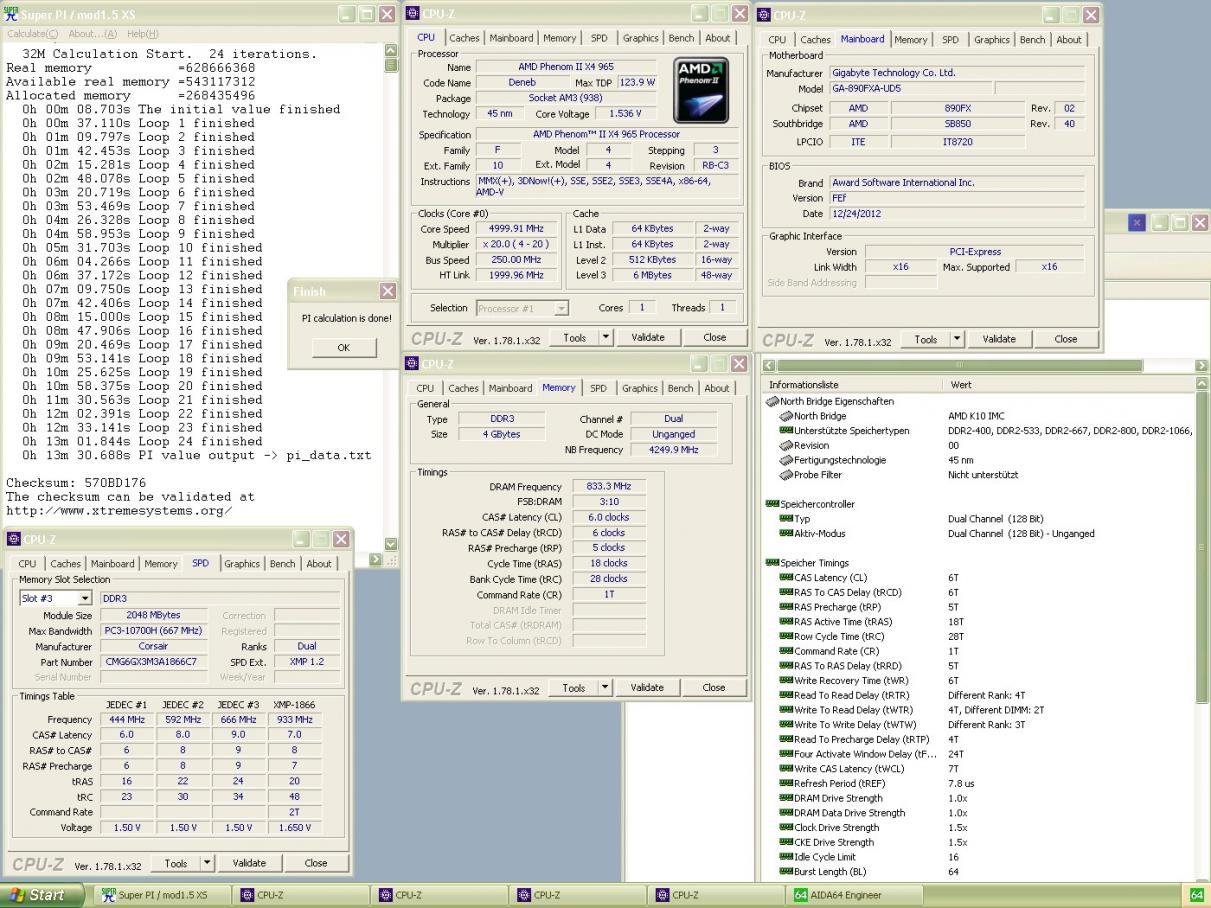Image resolution: width=1211 pixels, height=908 pixels.
Task: Confirm OK in the Finish dialog
Action: click(x=344, y=348)
